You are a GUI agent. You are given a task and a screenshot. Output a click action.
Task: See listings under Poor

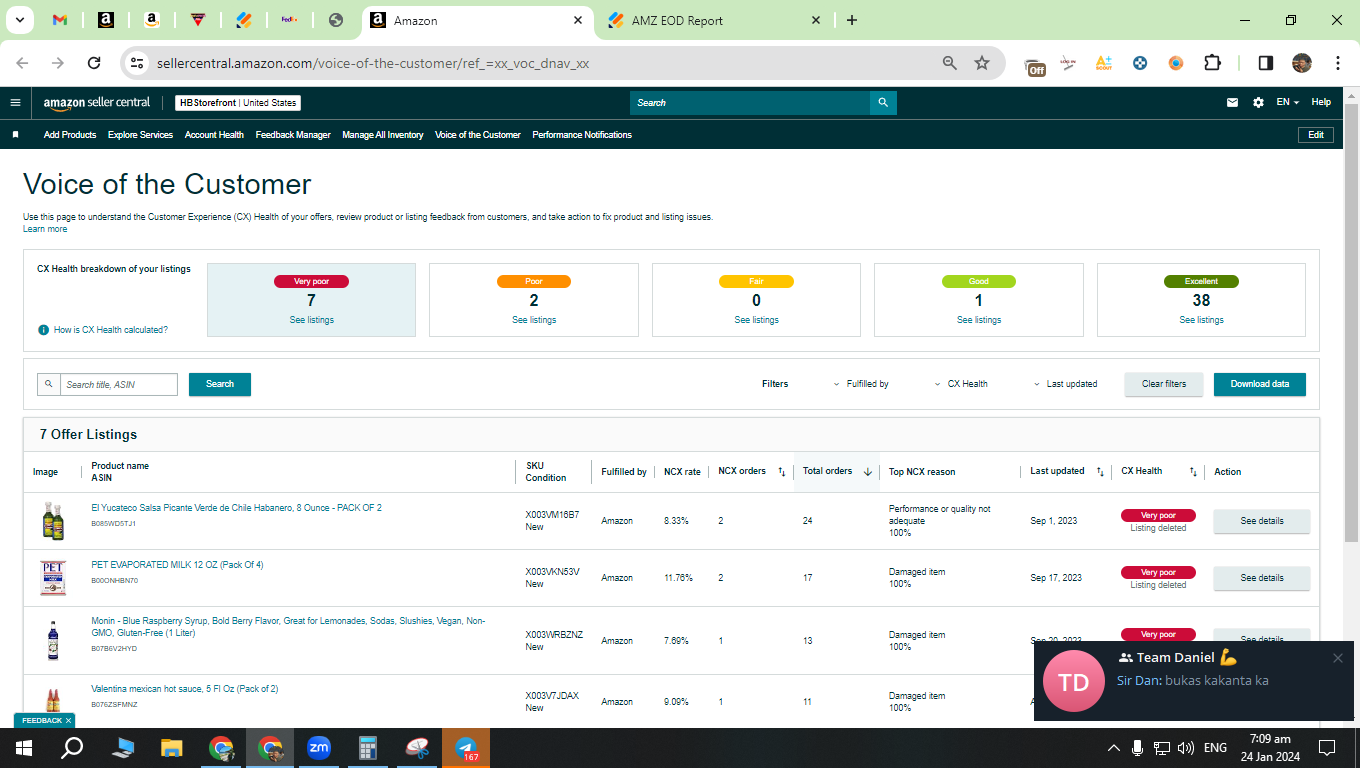pos(534,320)
